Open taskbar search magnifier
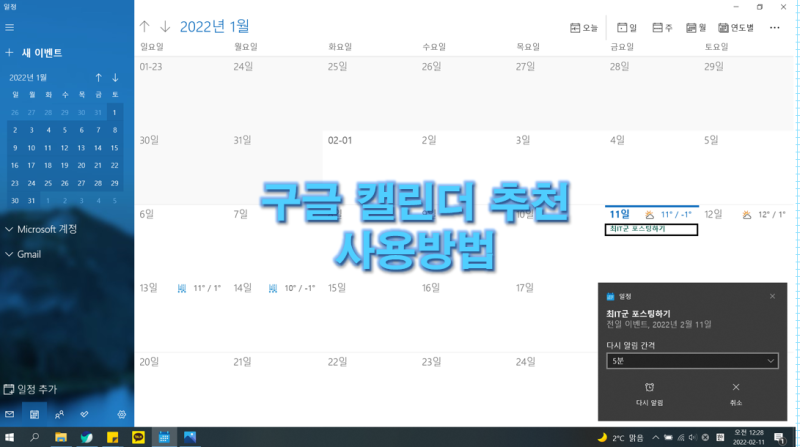 [x=35, y=437]
